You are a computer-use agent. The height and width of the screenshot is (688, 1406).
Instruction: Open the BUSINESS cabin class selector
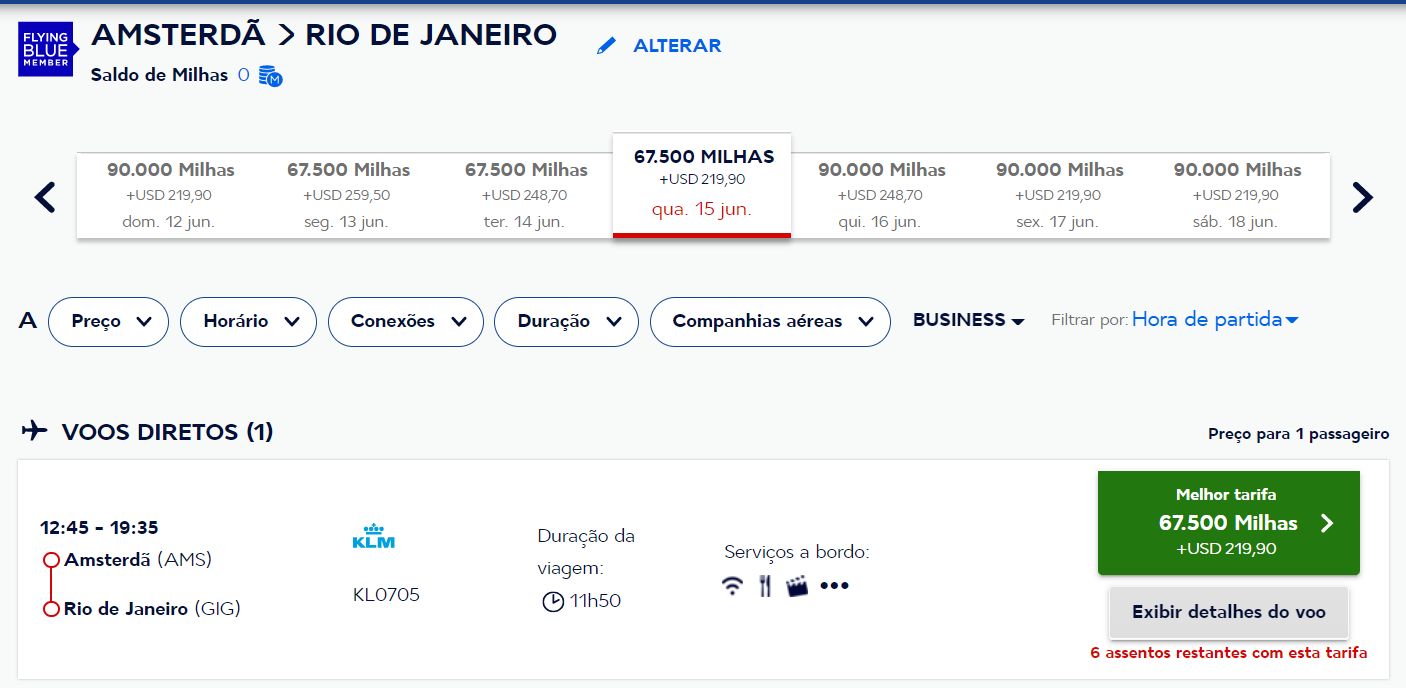[969, 321]
